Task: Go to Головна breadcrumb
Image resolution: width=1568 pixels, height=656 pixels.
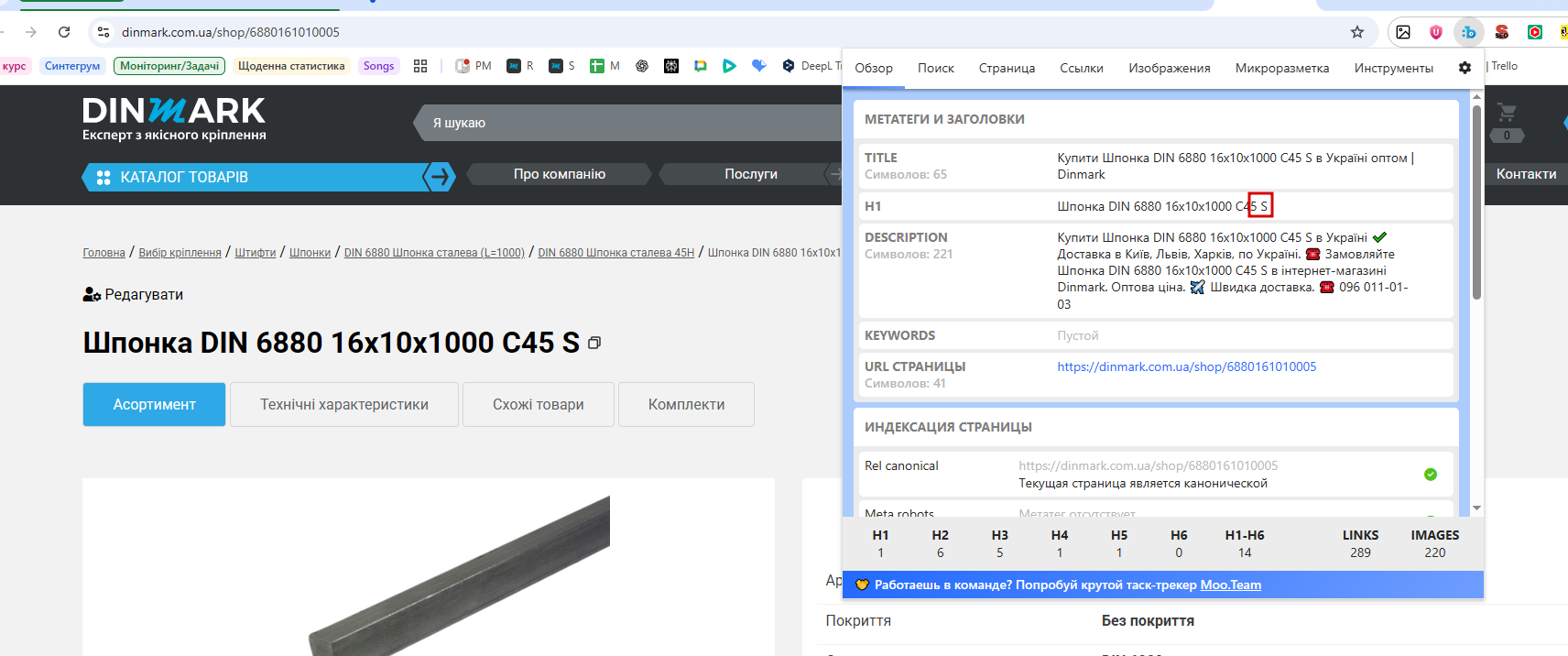Action: tap(103, 252)
